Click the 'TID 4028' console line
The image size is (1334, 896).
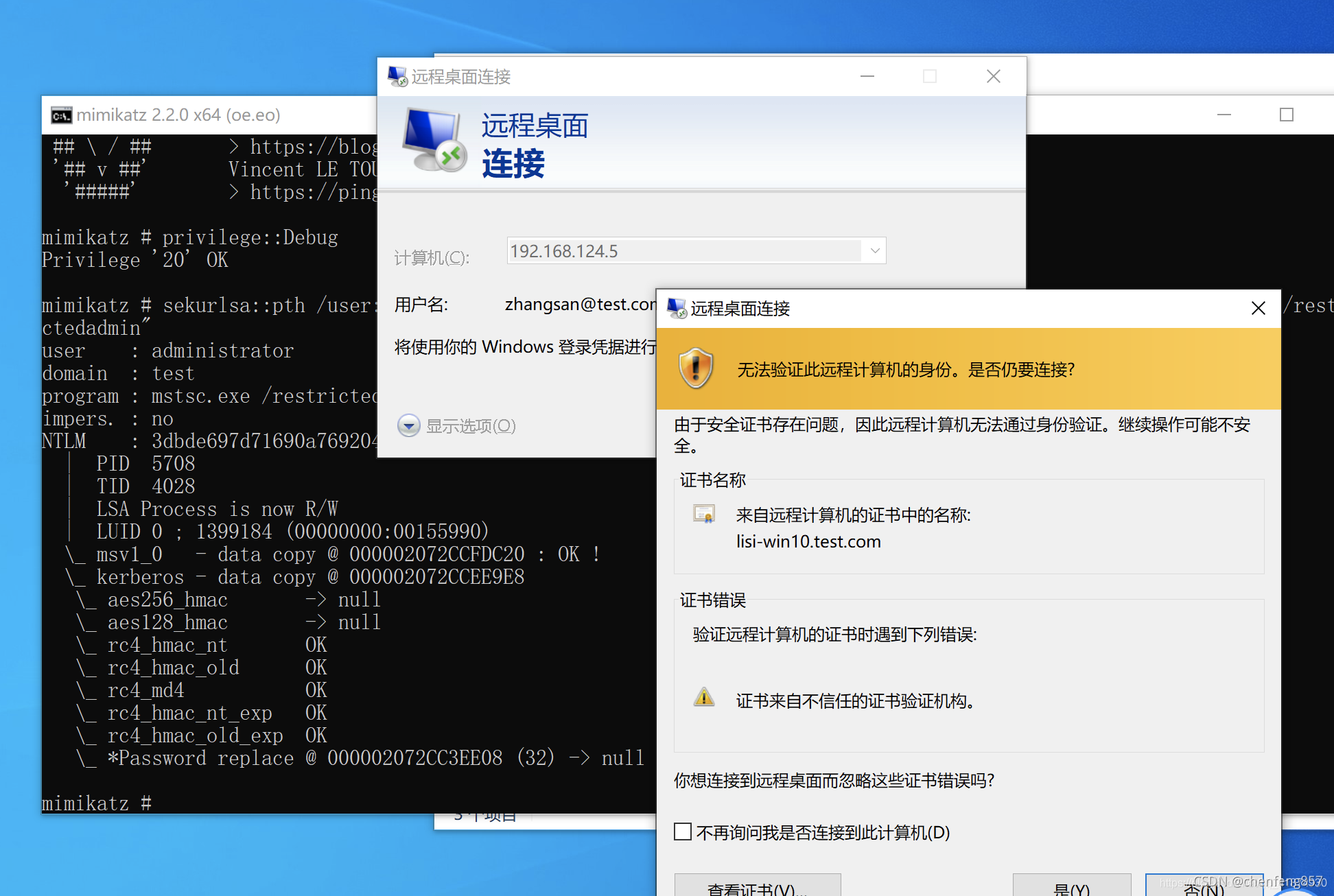tap(146, 486)
